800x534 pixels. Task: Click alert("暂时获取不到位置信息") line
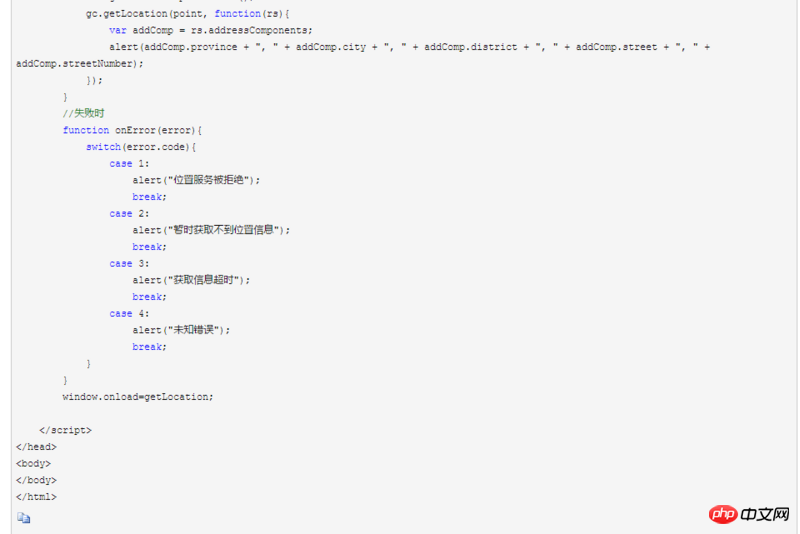click(211, 230)
